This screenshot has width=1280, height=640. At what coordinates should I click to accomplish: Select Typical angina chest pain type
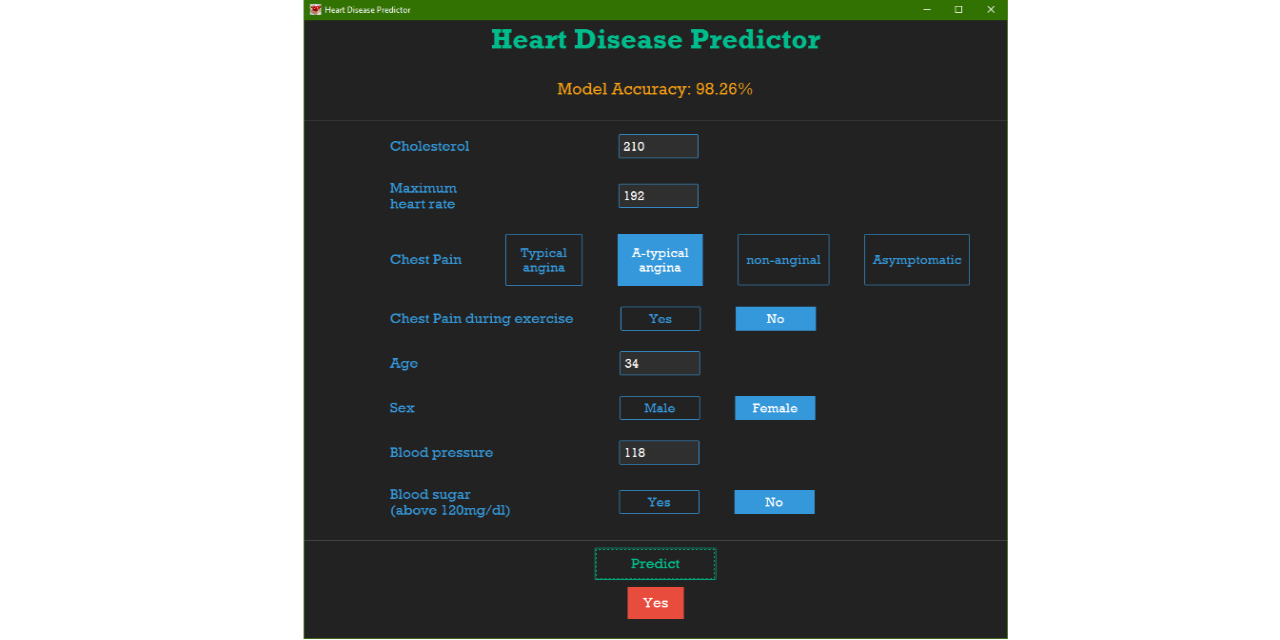click(x=543, y=259)
